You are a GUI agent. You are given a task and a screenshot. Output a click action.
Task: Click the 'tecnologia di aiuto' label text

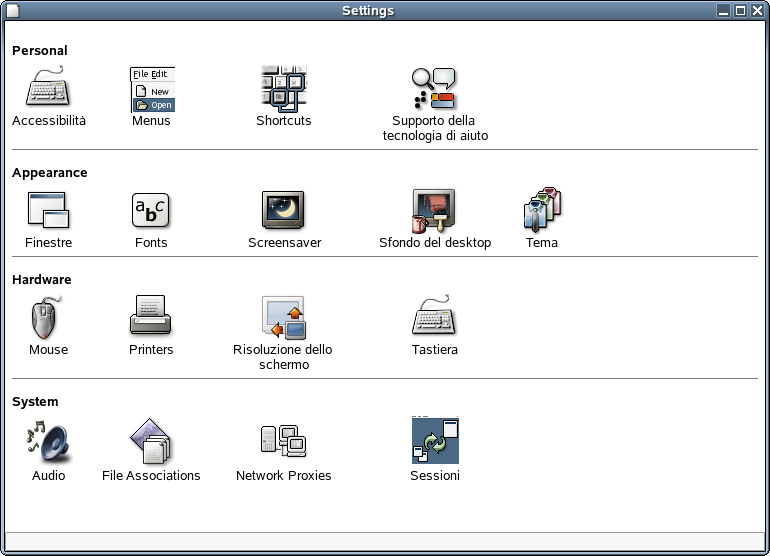(435, 136)
